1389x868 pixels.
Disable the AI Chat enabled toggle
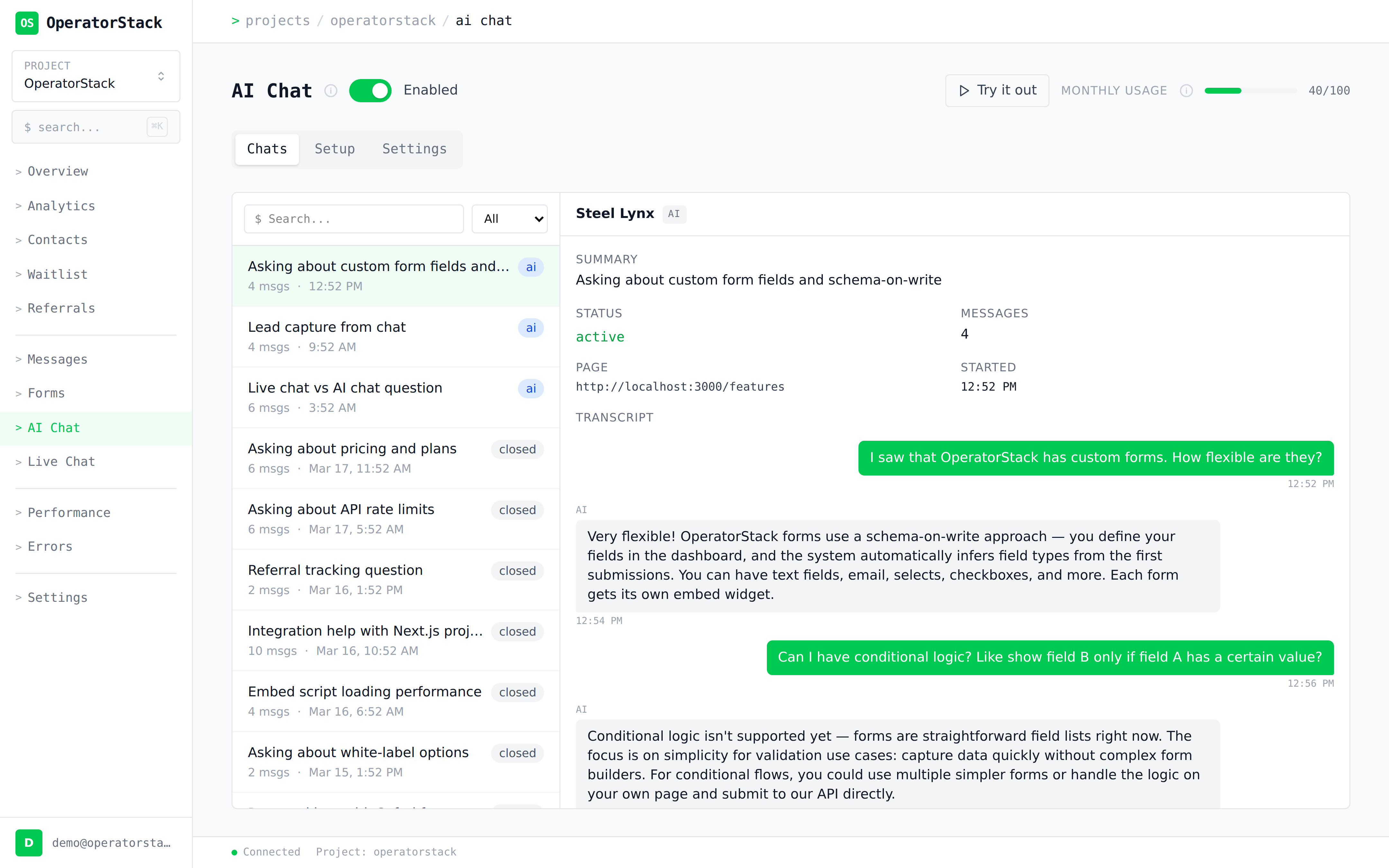tap(370, 91)
